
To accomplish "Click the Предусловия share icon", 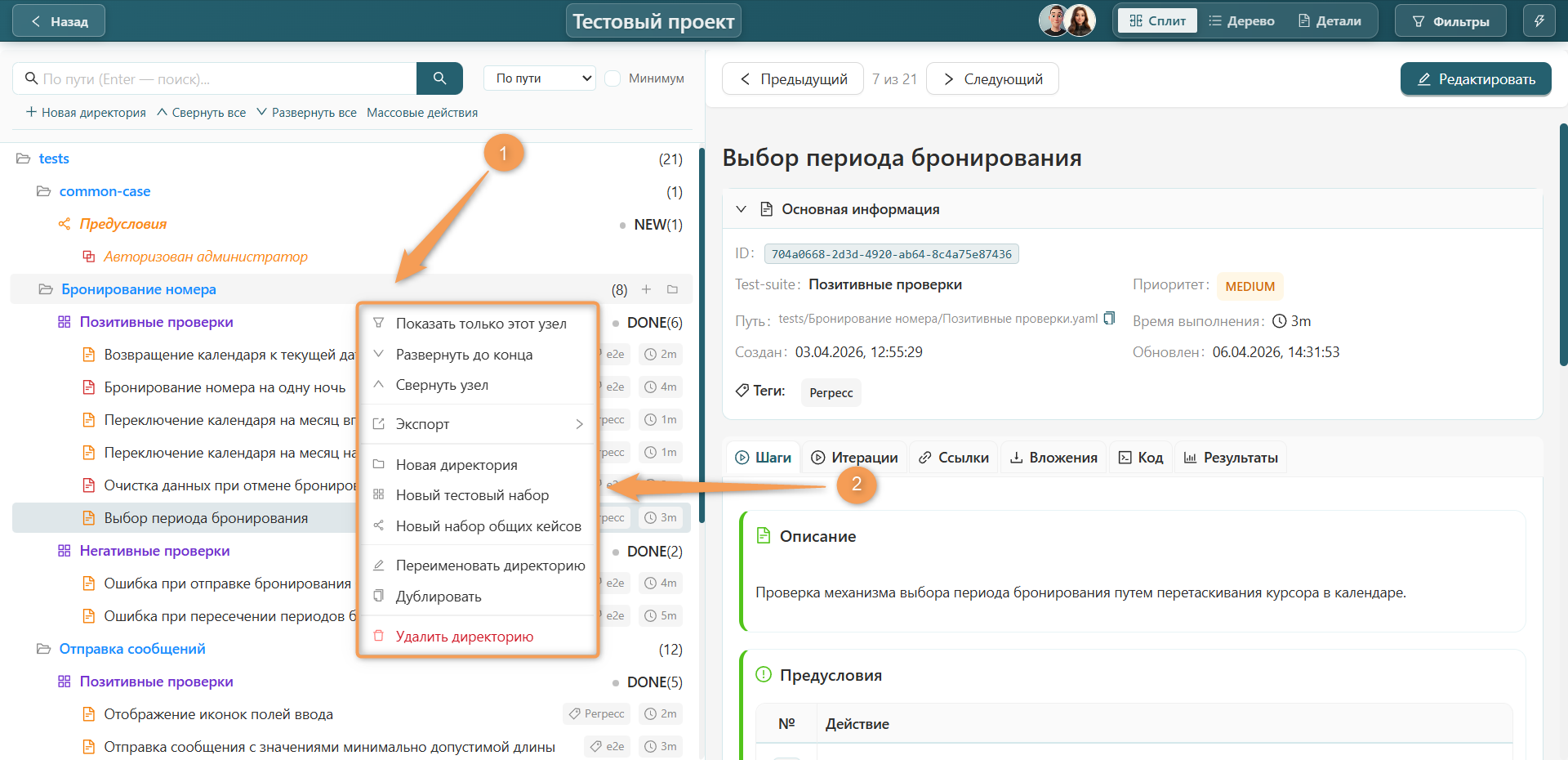I will [x=65, y=224].
